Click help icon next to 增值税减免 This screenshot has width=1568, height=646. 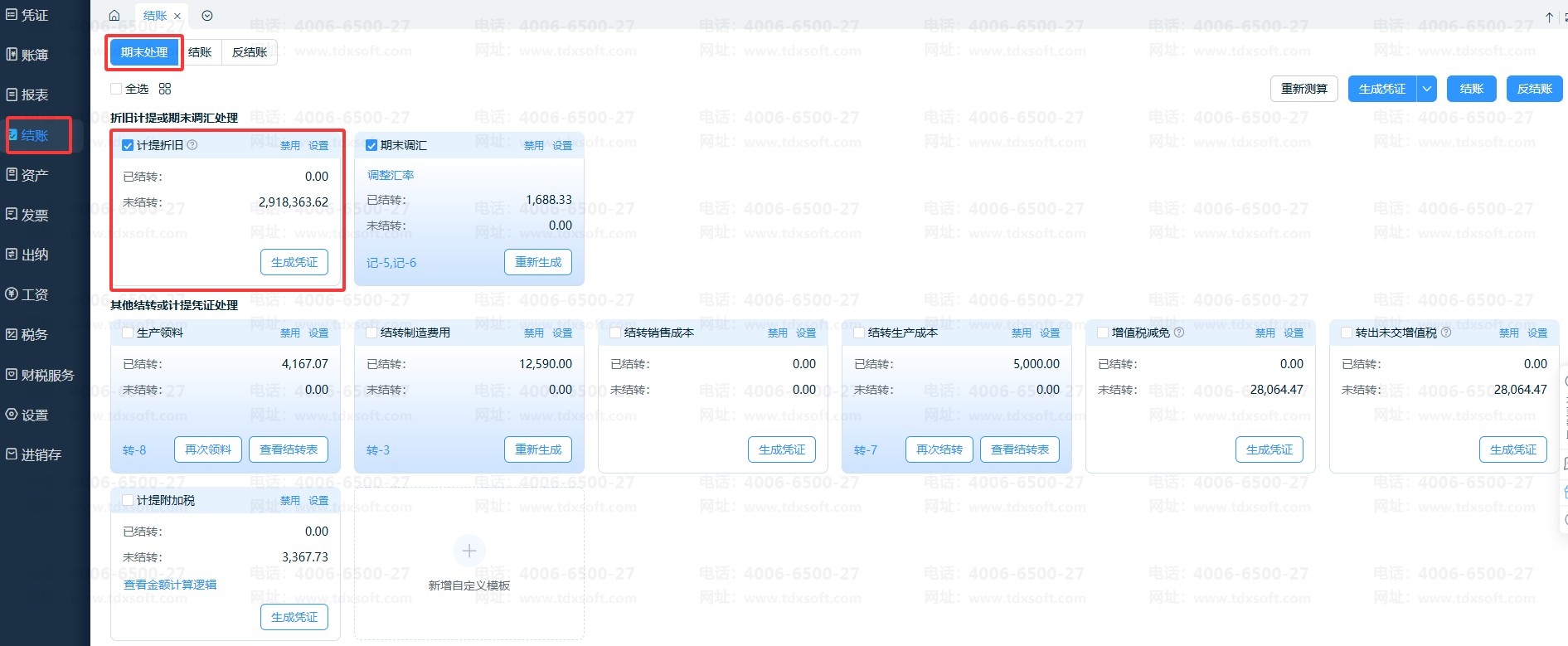[x=1179, y=333]
